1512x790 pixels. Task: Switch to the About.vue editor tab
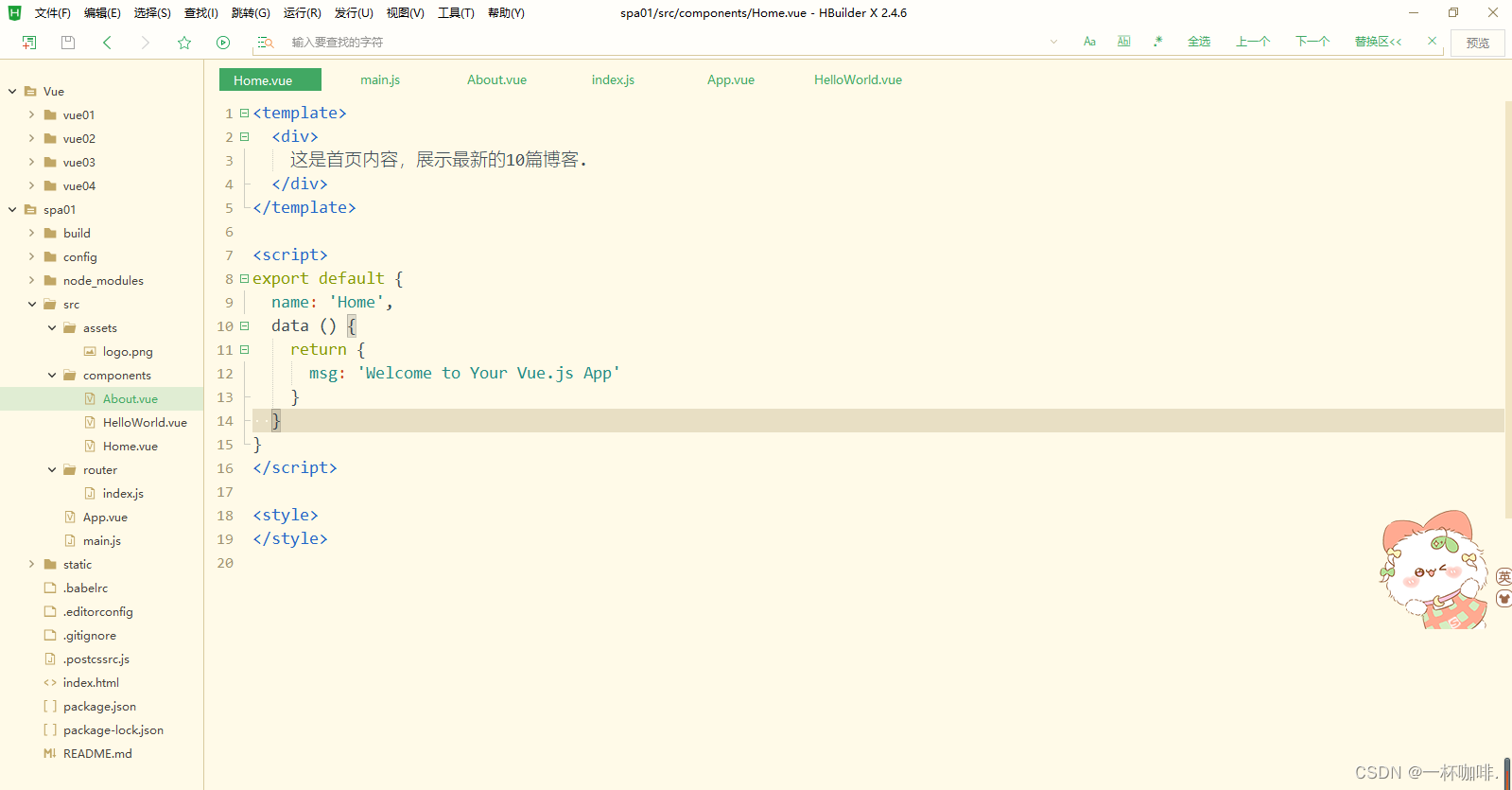[496, 80]
